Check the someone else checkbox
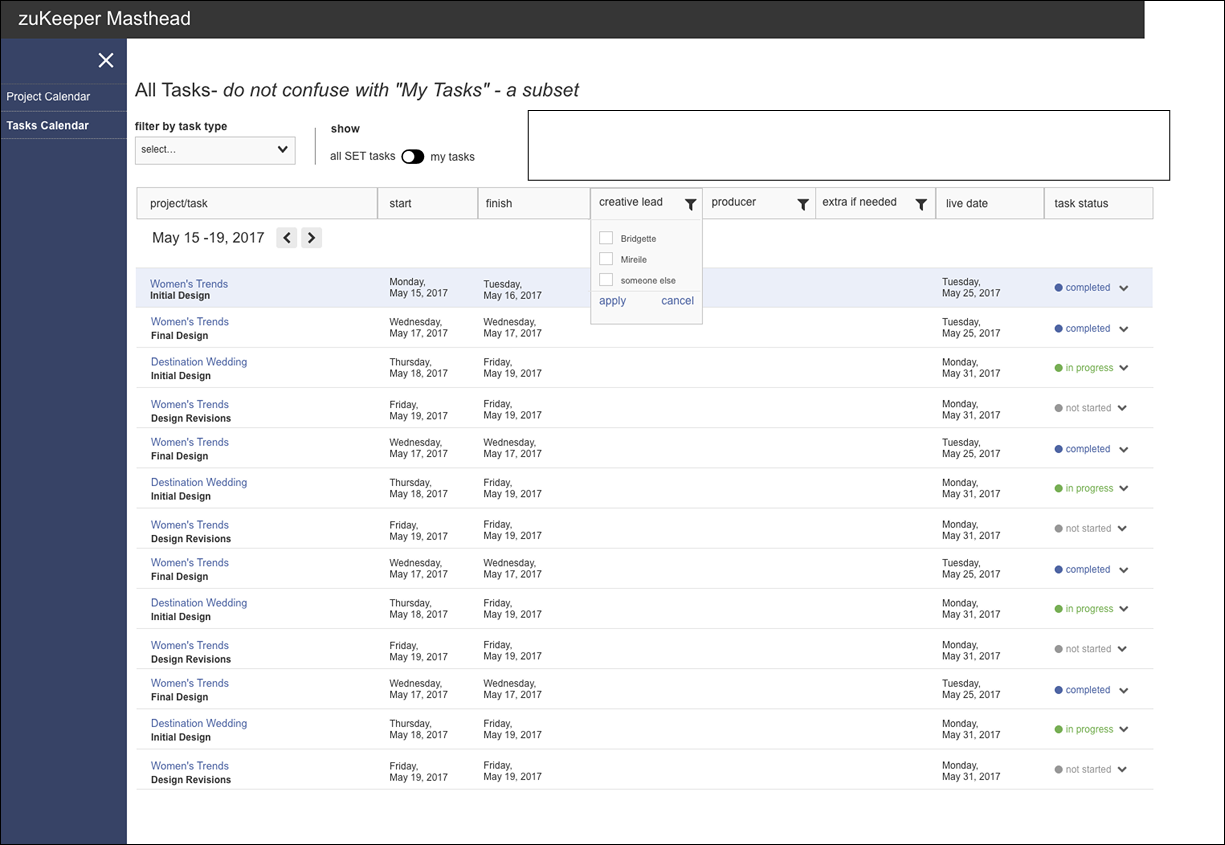Image resolution: width=1225 pixels, height=845 pixels. pyautogui.click(x=606, y=280)
